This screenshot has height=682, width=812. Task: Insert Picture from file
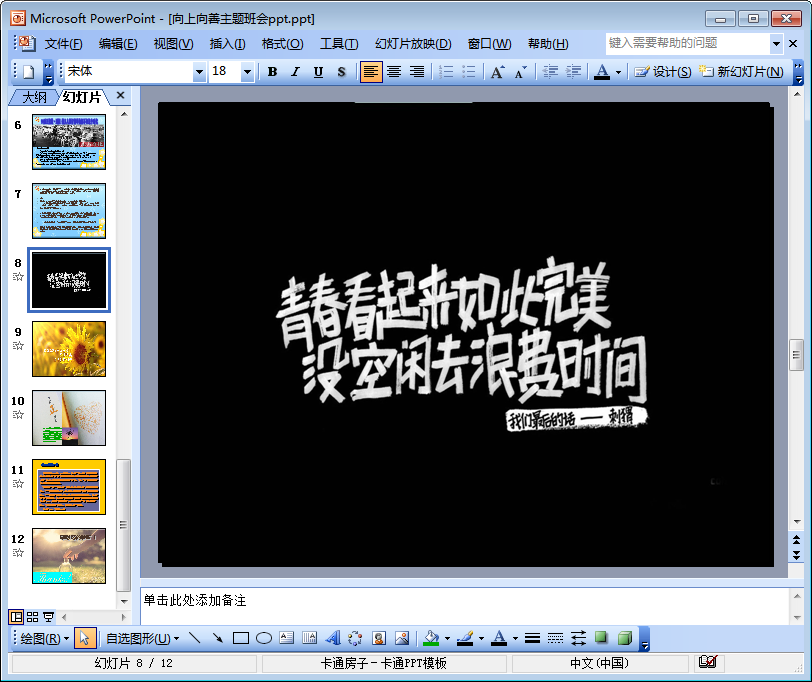(x=402, y=639)
